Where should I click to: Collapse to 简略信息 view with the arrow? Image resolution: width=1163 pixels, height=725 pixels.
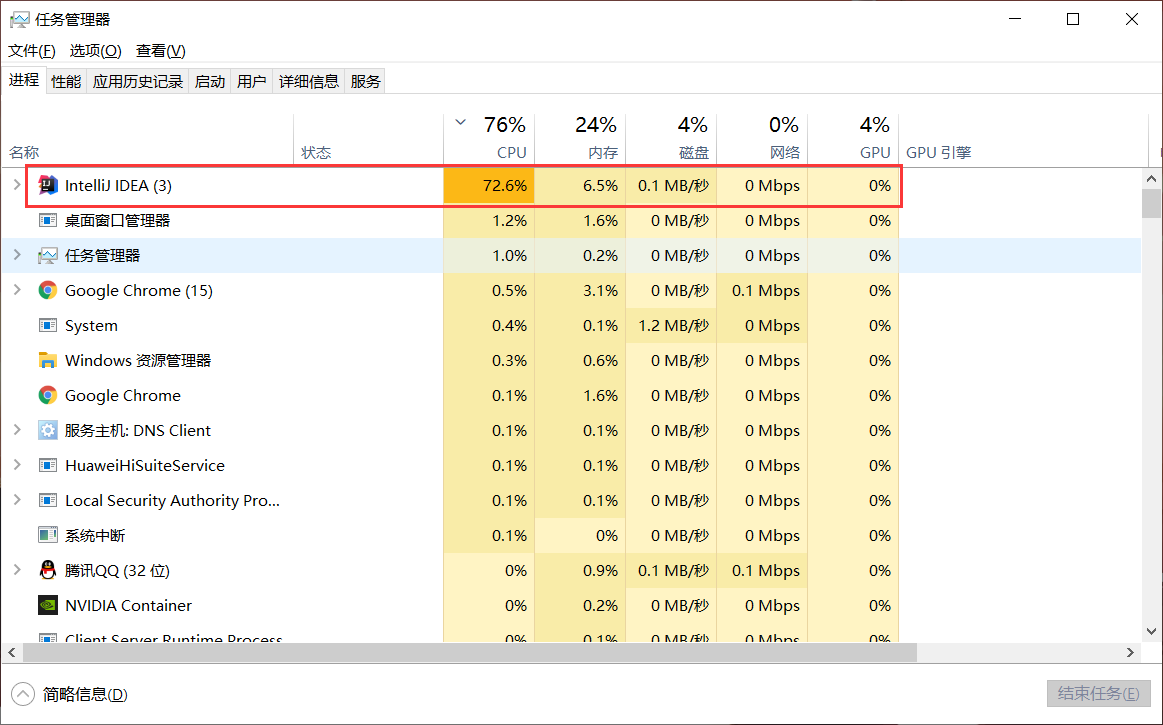[23, 694]
